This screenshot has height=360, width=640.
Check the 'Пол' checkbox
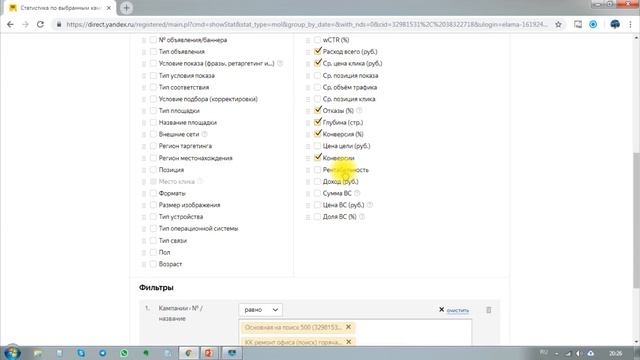(x=153, y=252)
